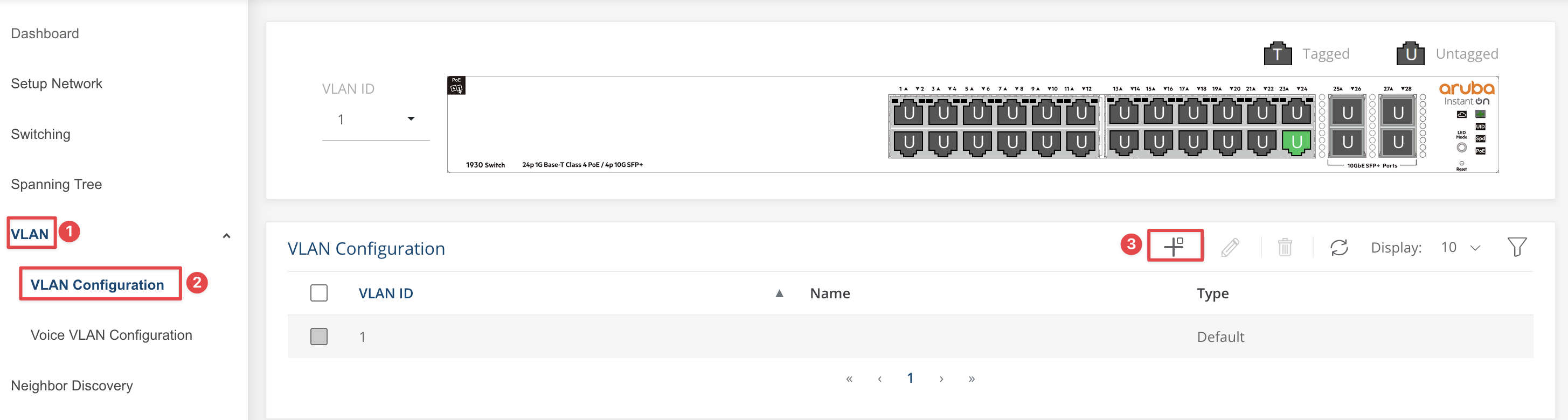Go to last page of table

[972, 379]
